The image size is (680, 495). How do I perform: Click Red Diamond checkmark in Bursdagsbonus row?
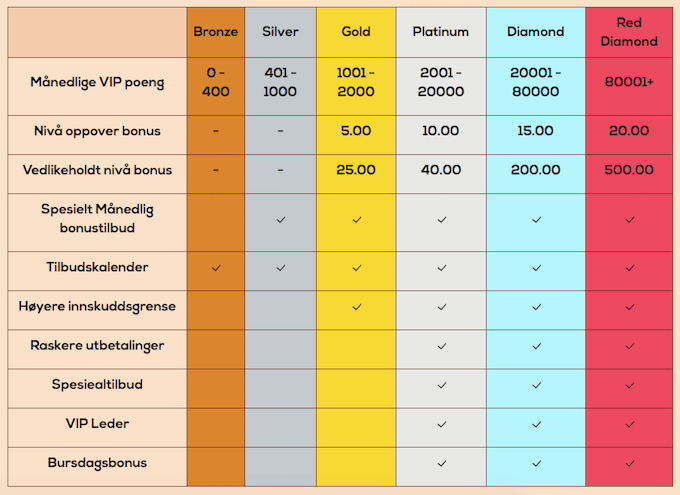(x=630, y=463)
